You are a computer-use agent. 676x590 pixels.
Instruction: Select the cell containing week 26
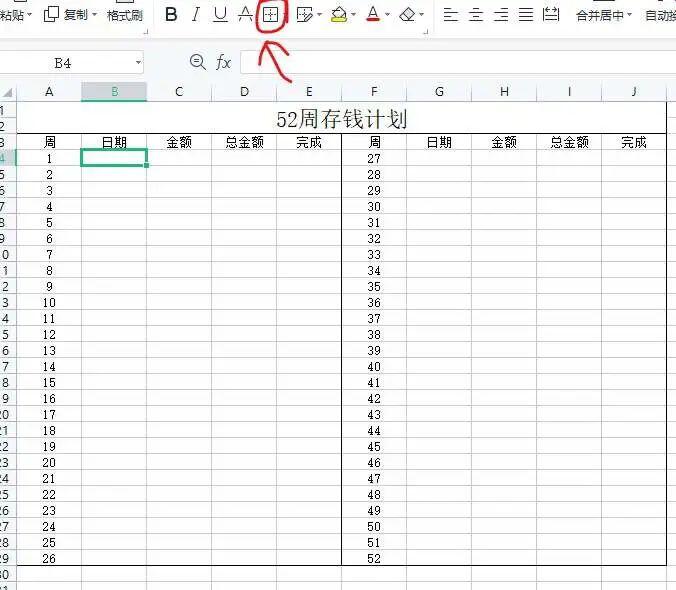pyautogui.click(x=49, y=558)
